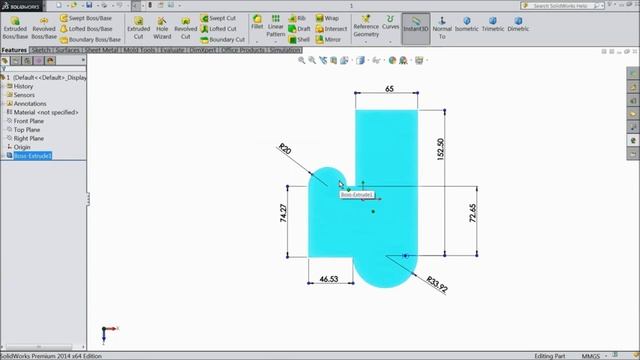
Task: Click Zoom to Fit in heads-up toolbar
Action: tap(302, 60)
